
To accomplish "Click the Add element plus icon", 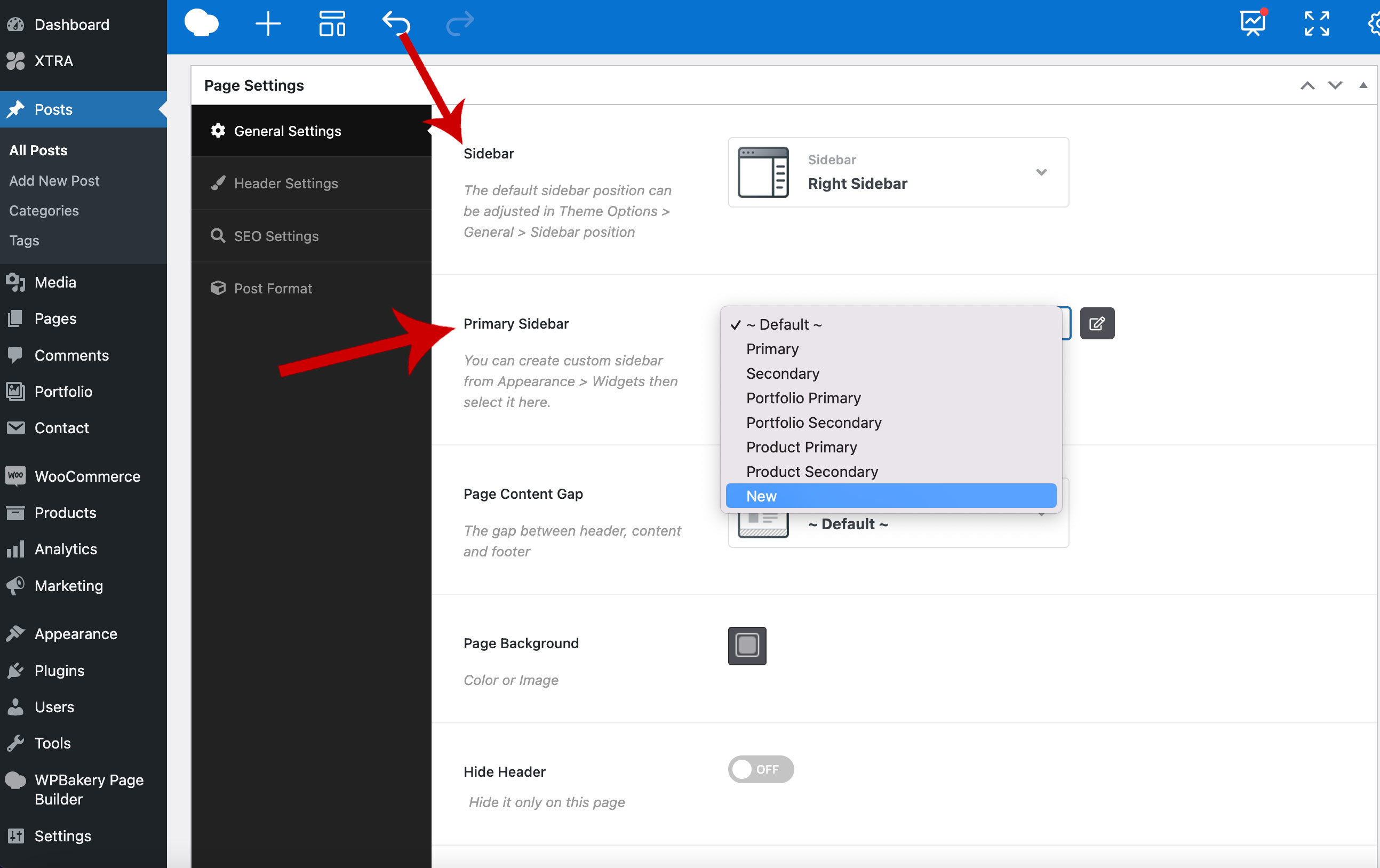I will point(268,24).
